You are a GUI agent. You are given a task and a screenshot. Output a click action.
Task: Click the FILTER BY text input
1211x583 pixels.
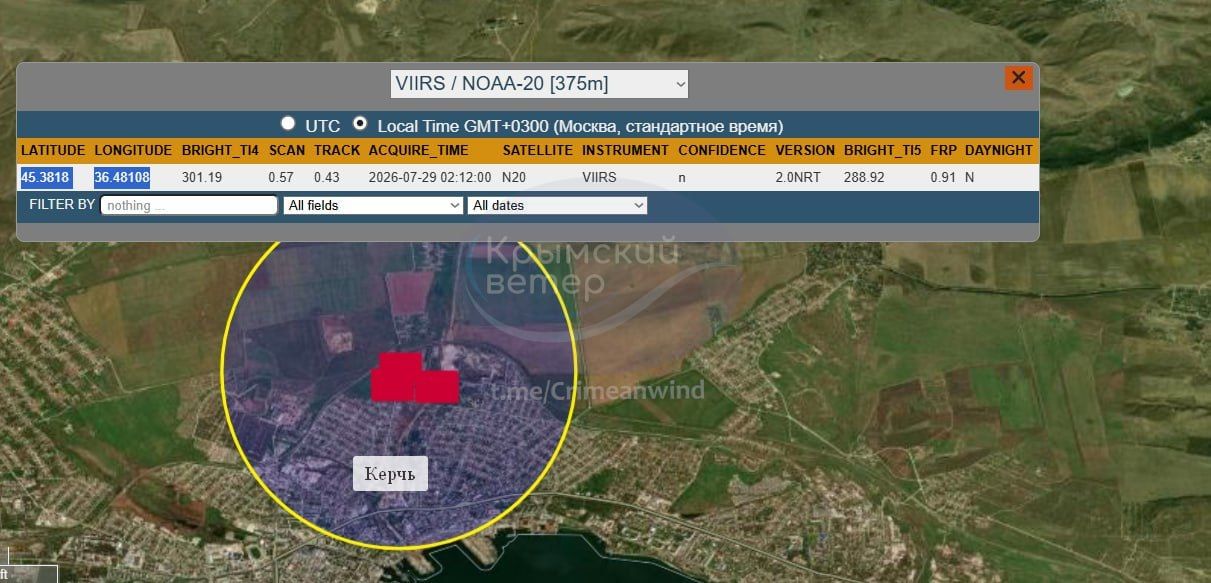click(189, 205)
